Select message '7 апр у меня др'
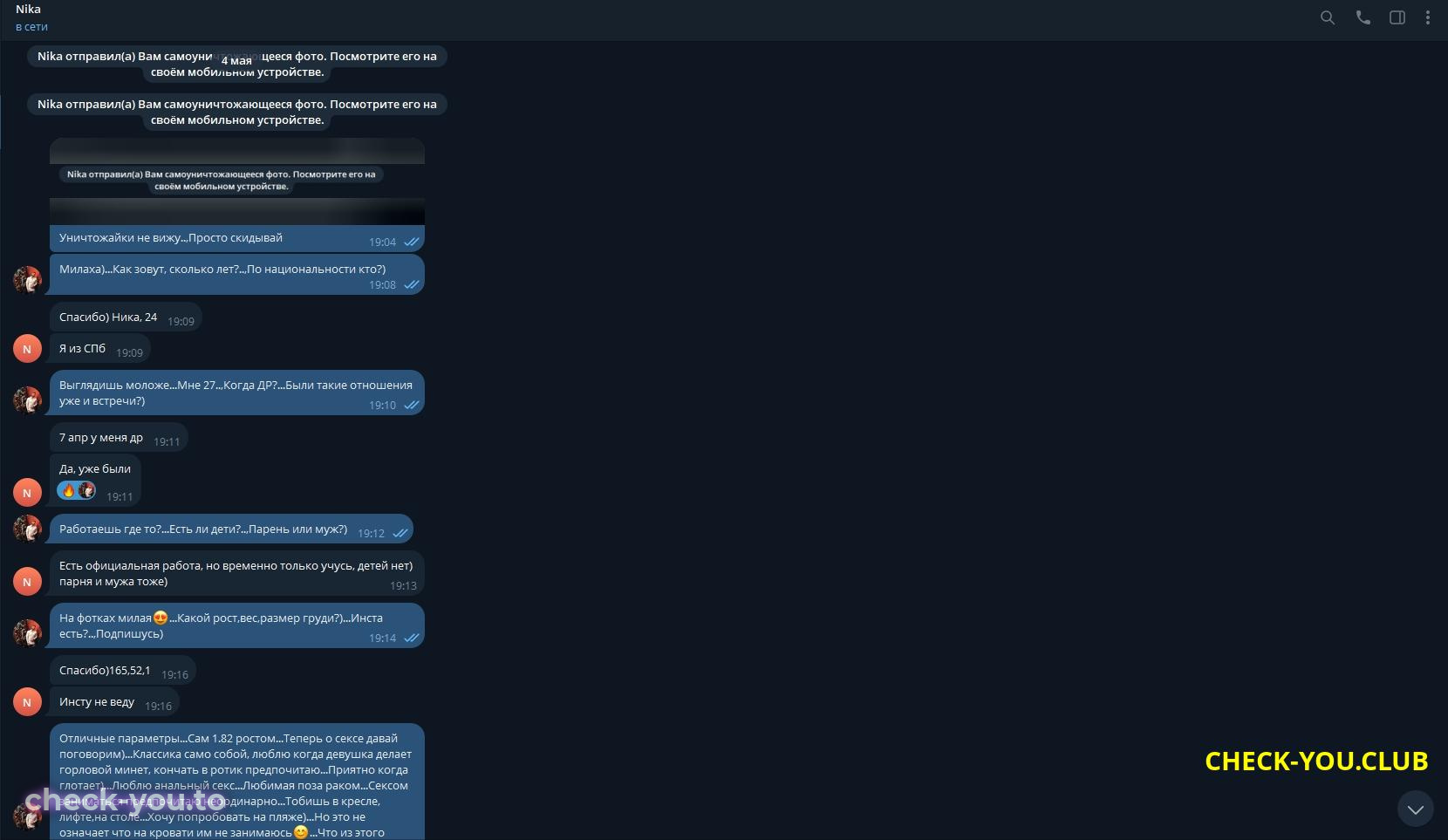This screenshot has height=840, width=1448. click(x=119, y=438)
